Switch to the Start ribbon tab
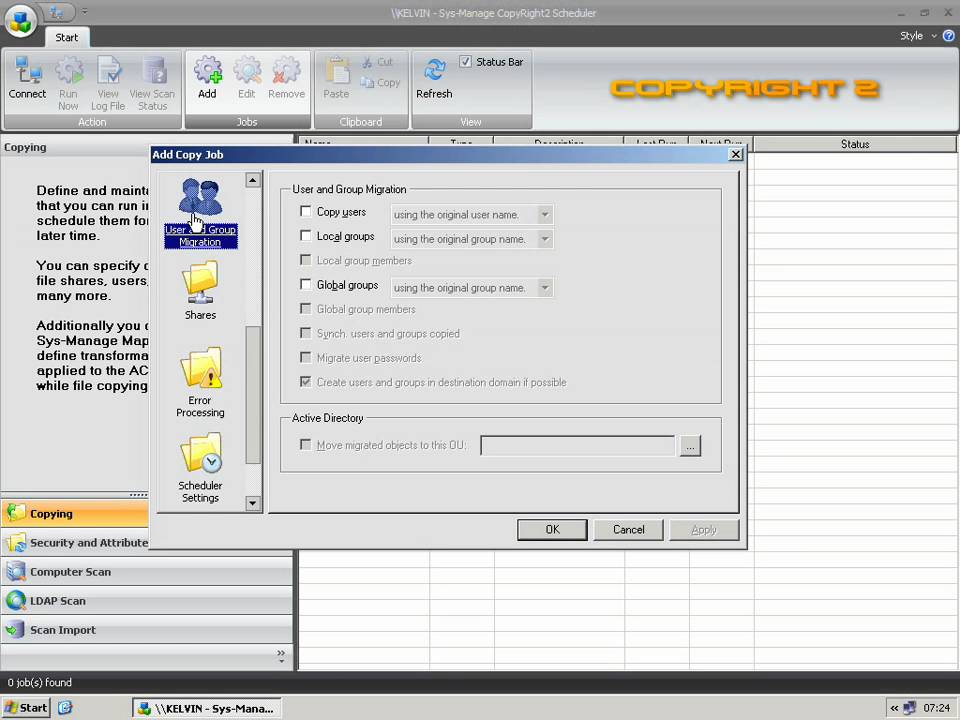Image resolution: width=960 pixels, height=720 pixels. pos(67,37)
